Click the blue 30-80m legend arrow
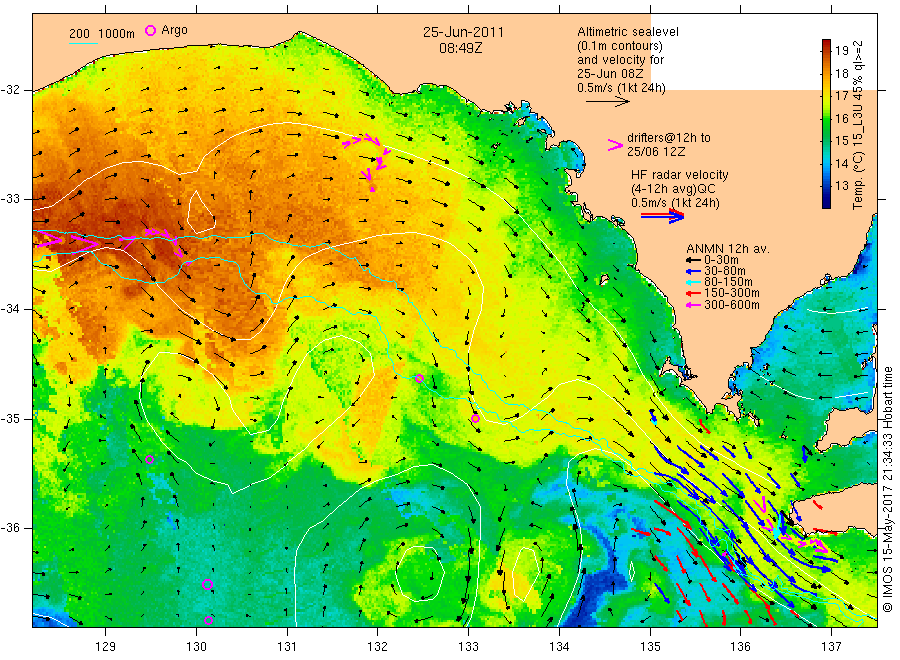 point(693,271)
